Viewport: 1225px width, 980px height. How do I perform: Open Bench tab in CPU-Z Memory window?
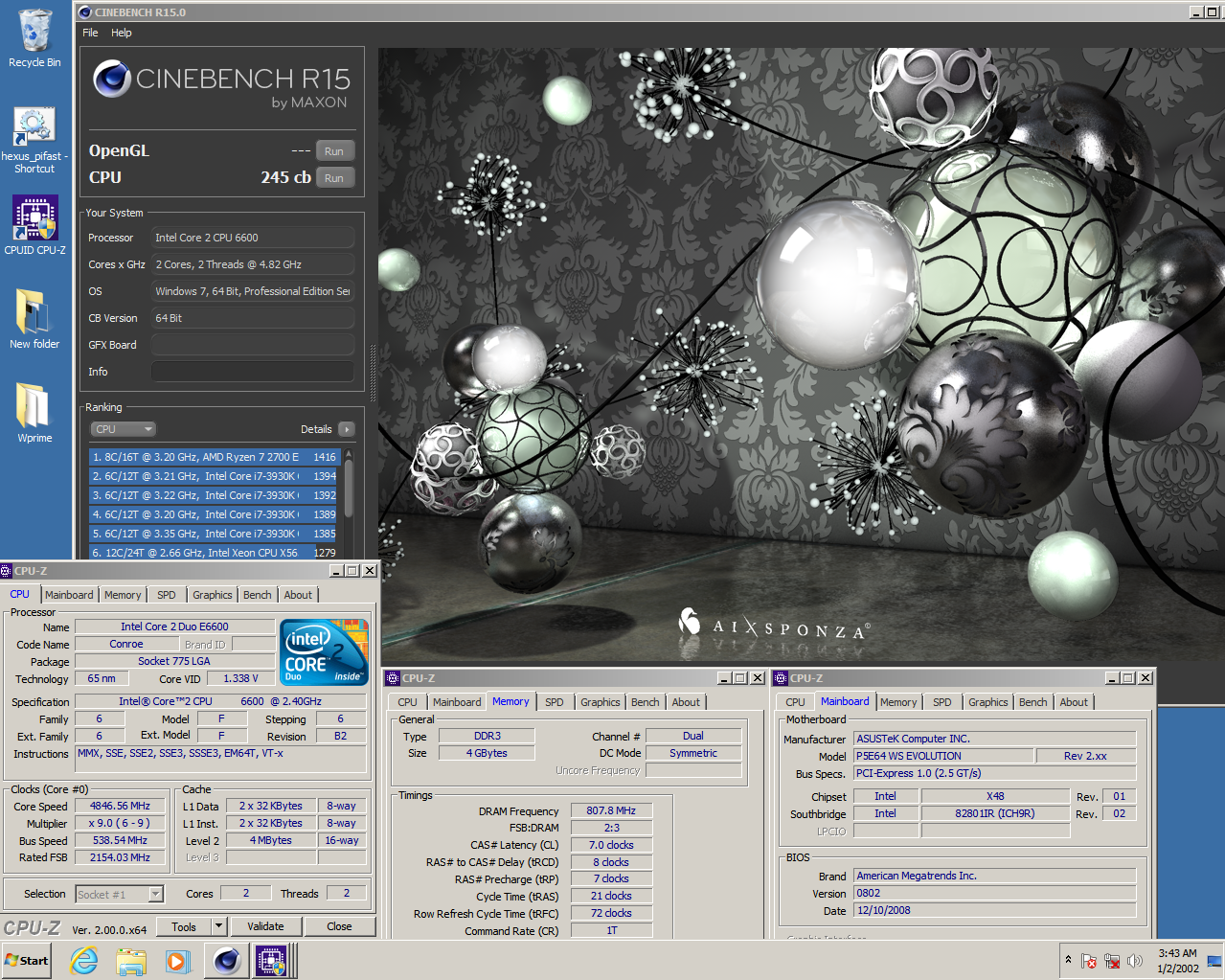pos(646,702)
